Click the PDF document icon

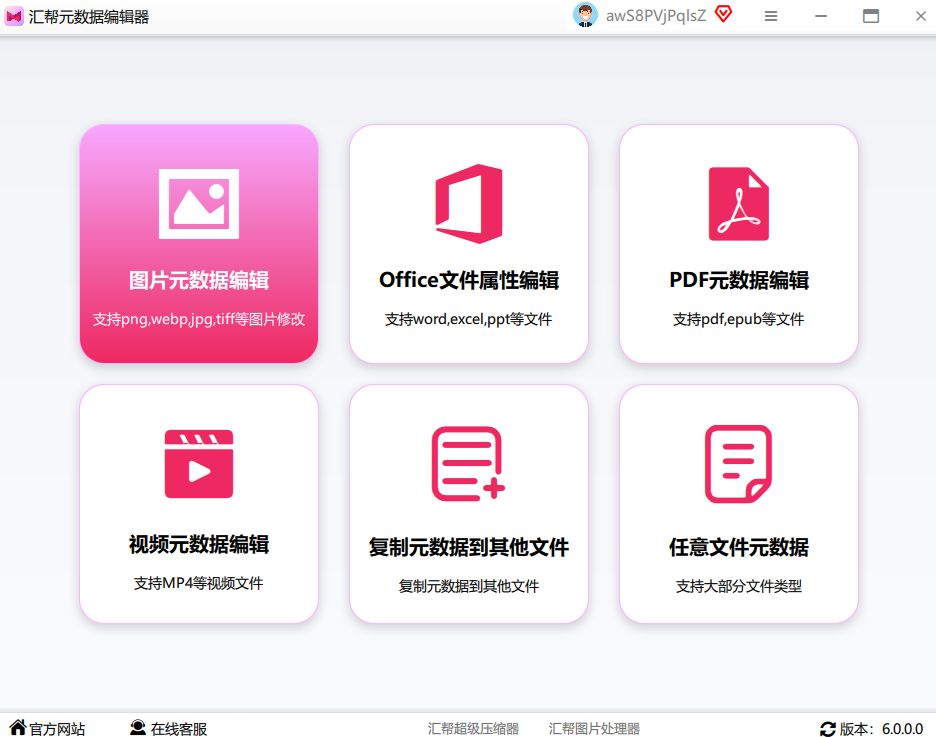[x=738, y=204]
